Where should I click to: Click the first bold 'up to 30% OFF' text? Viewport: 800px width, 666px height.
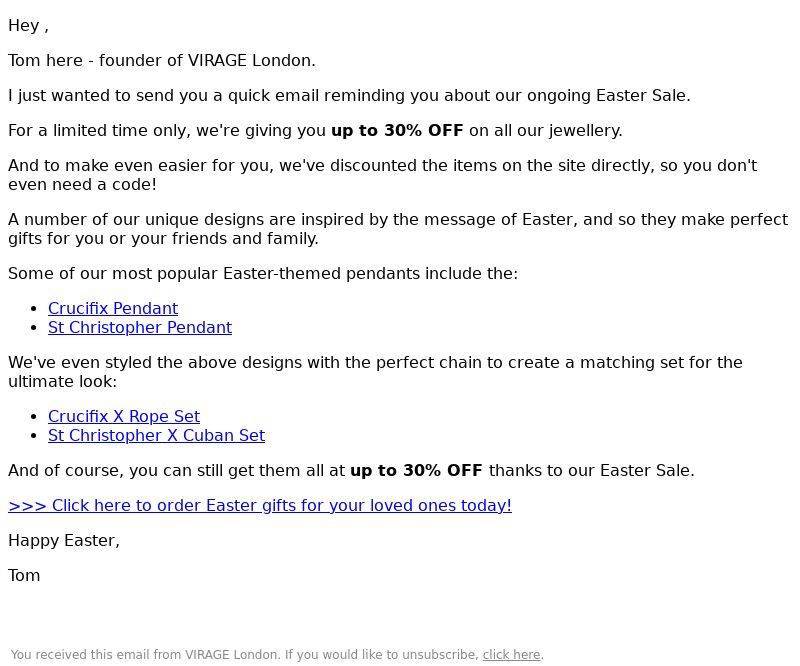[x=397, y=131]
